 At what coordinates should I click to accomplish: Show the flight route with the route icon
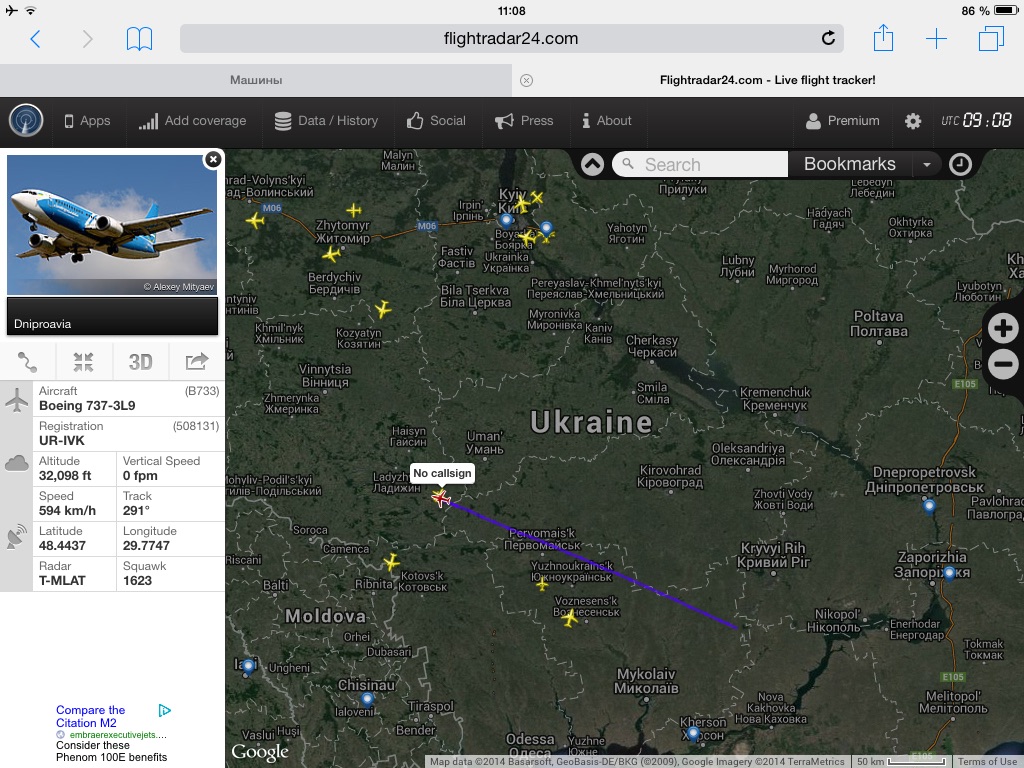(x=27, y=362)
